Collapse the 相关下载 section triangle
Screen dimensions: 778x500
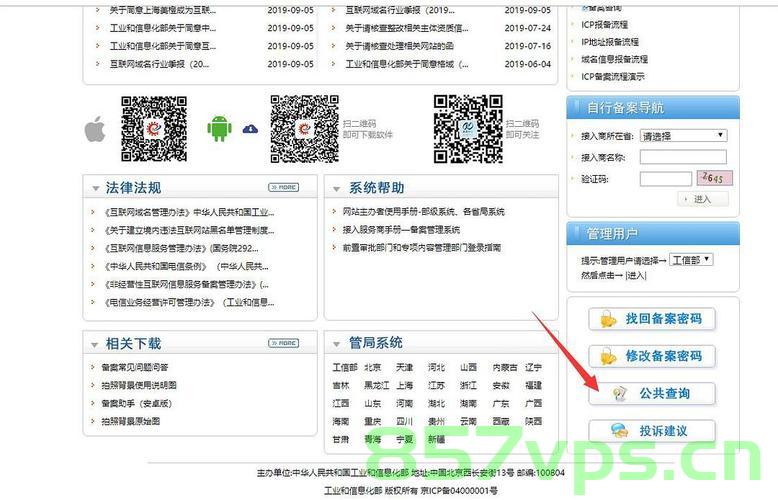coord(94,344)
